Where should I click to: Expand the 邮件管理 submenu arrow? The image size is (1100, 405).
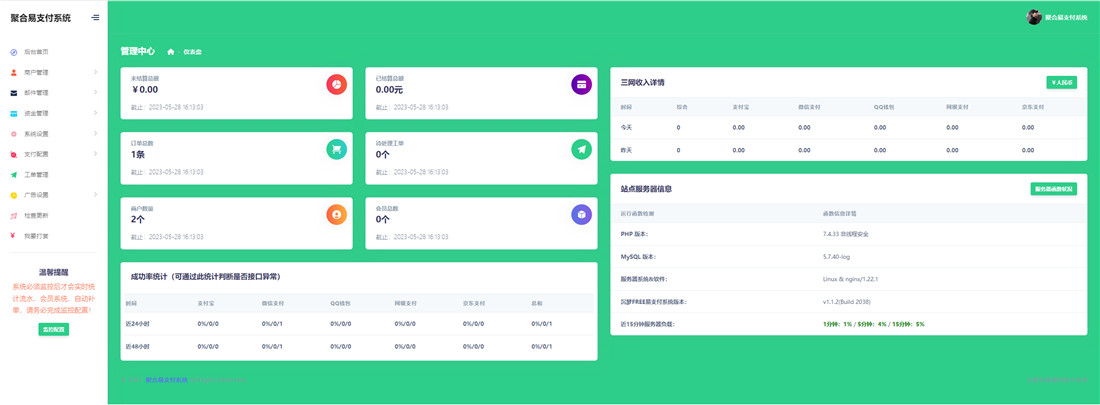(95, 93)
